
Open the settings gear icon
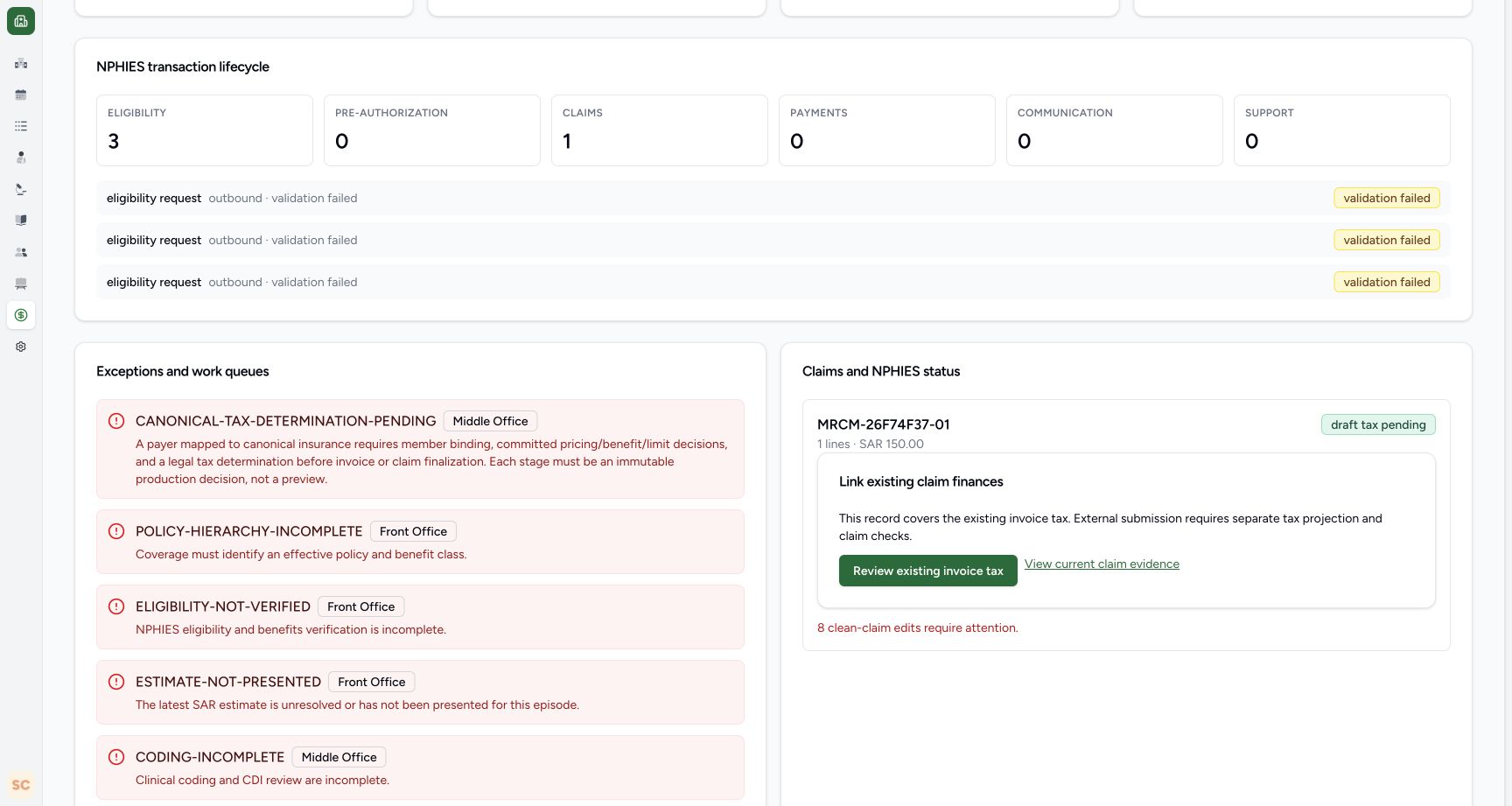click(x=21, y=347)
